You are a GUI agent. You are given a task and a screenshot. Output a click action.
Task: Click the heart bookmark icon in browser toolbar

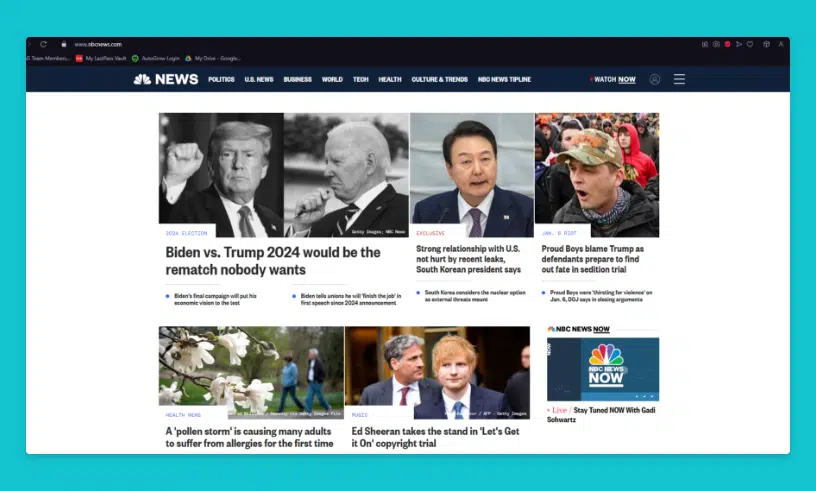pos(751,44)
